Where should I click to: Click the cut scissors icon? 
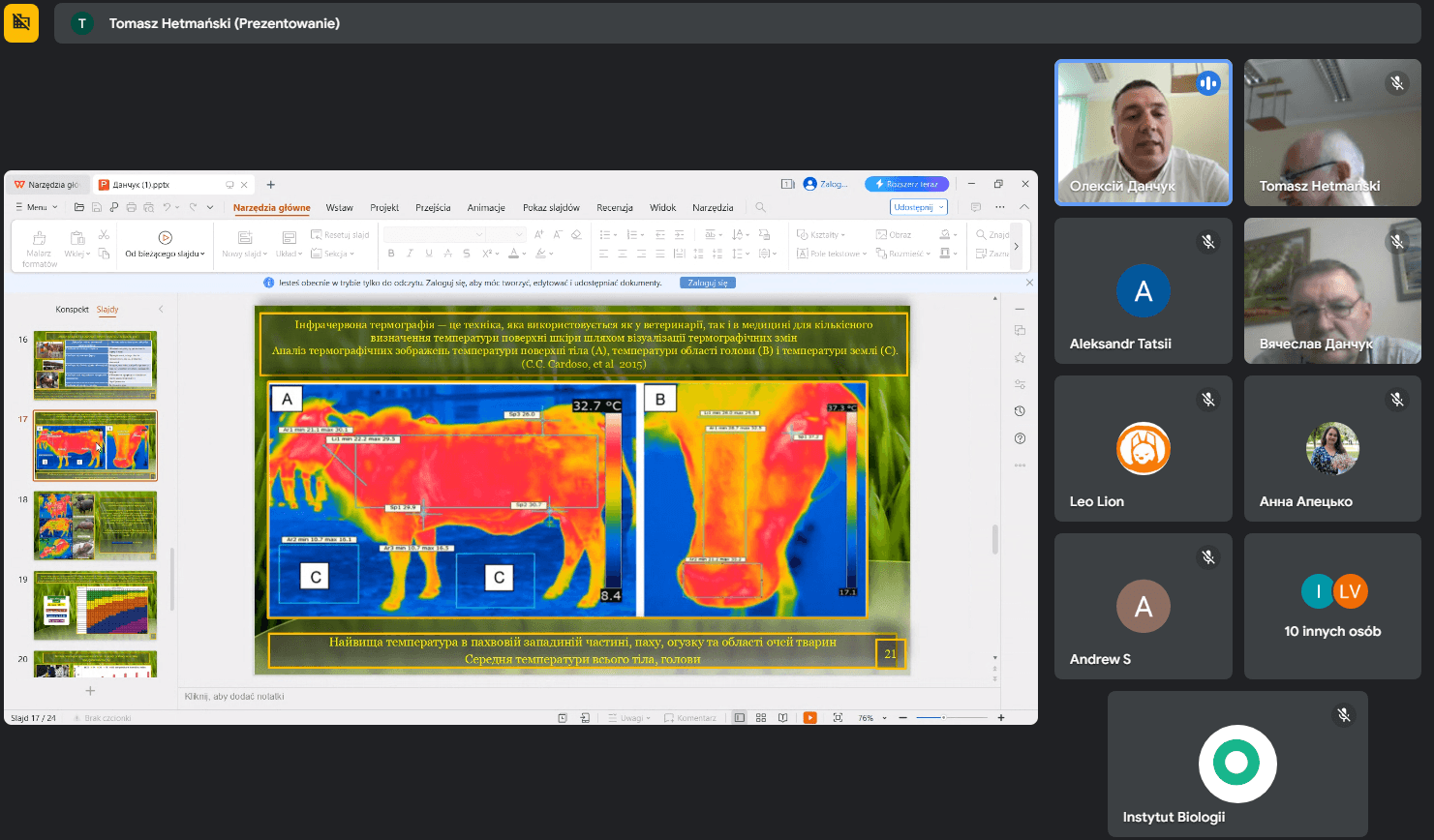pos(104,235)
